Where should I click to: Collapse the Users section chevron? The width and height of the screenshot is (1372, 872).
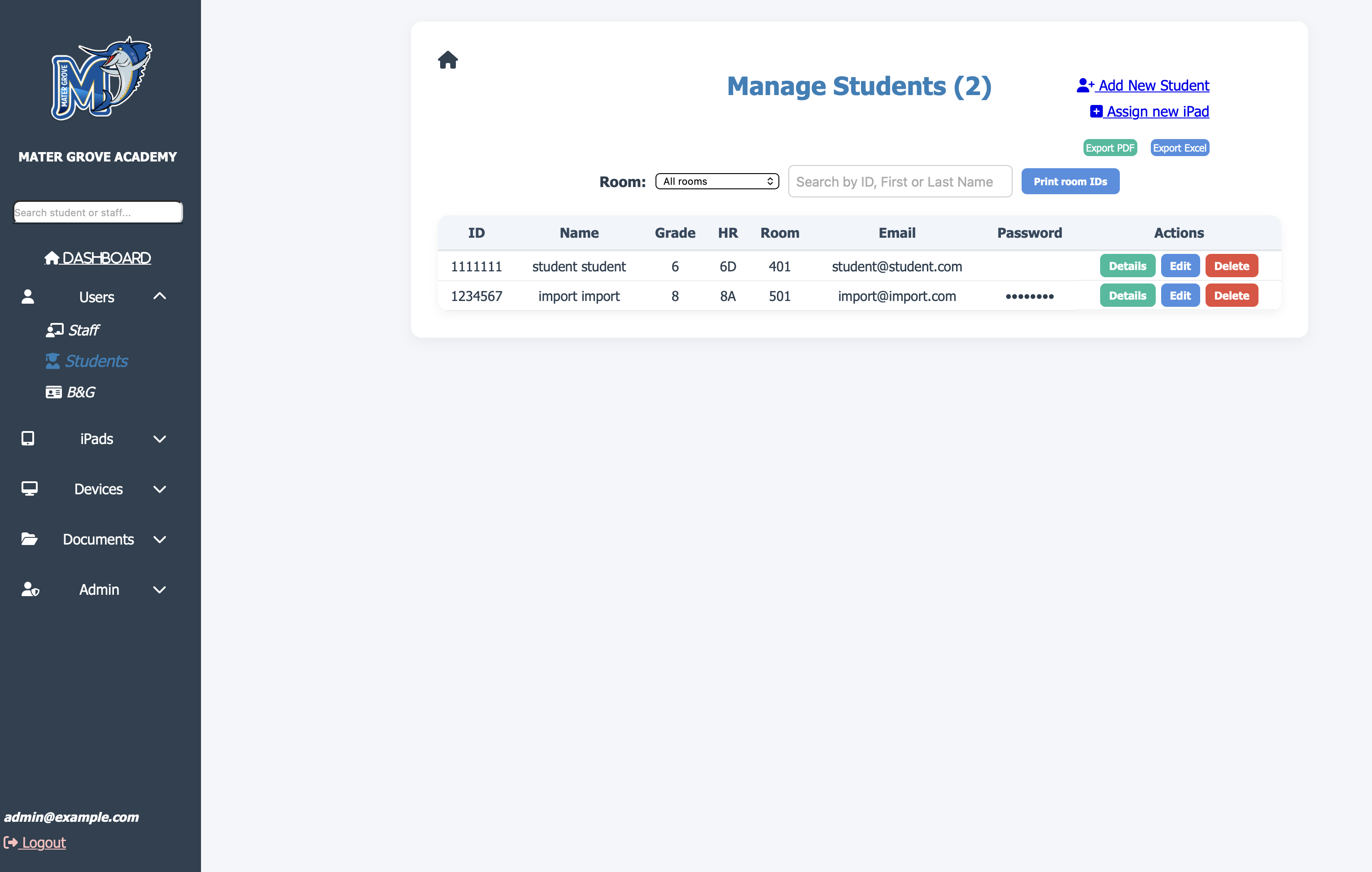click(160, 296)
